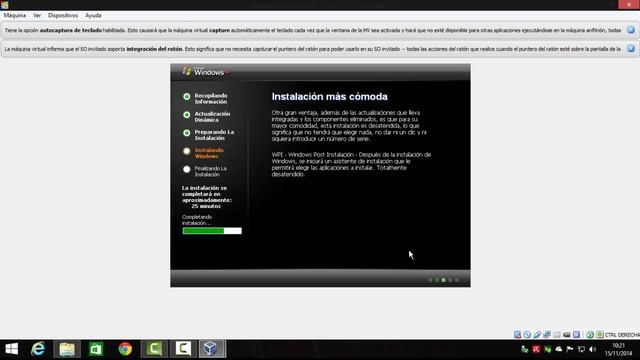Open Action Center flag tray icon
This screenshot has height=360, width=640.
coord(570,349)
